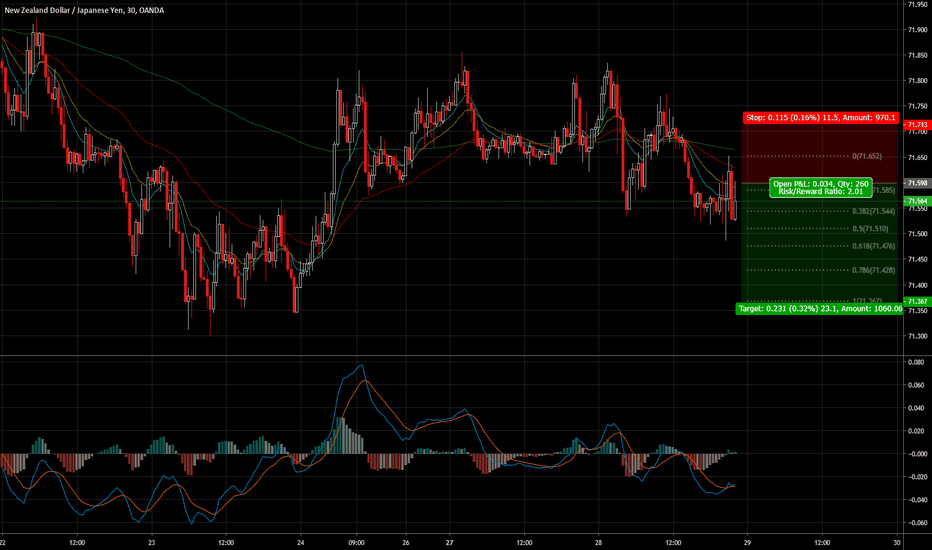Click the 71.367 target price tag on the price axis
932x550 pixels.
click(917, 301)
